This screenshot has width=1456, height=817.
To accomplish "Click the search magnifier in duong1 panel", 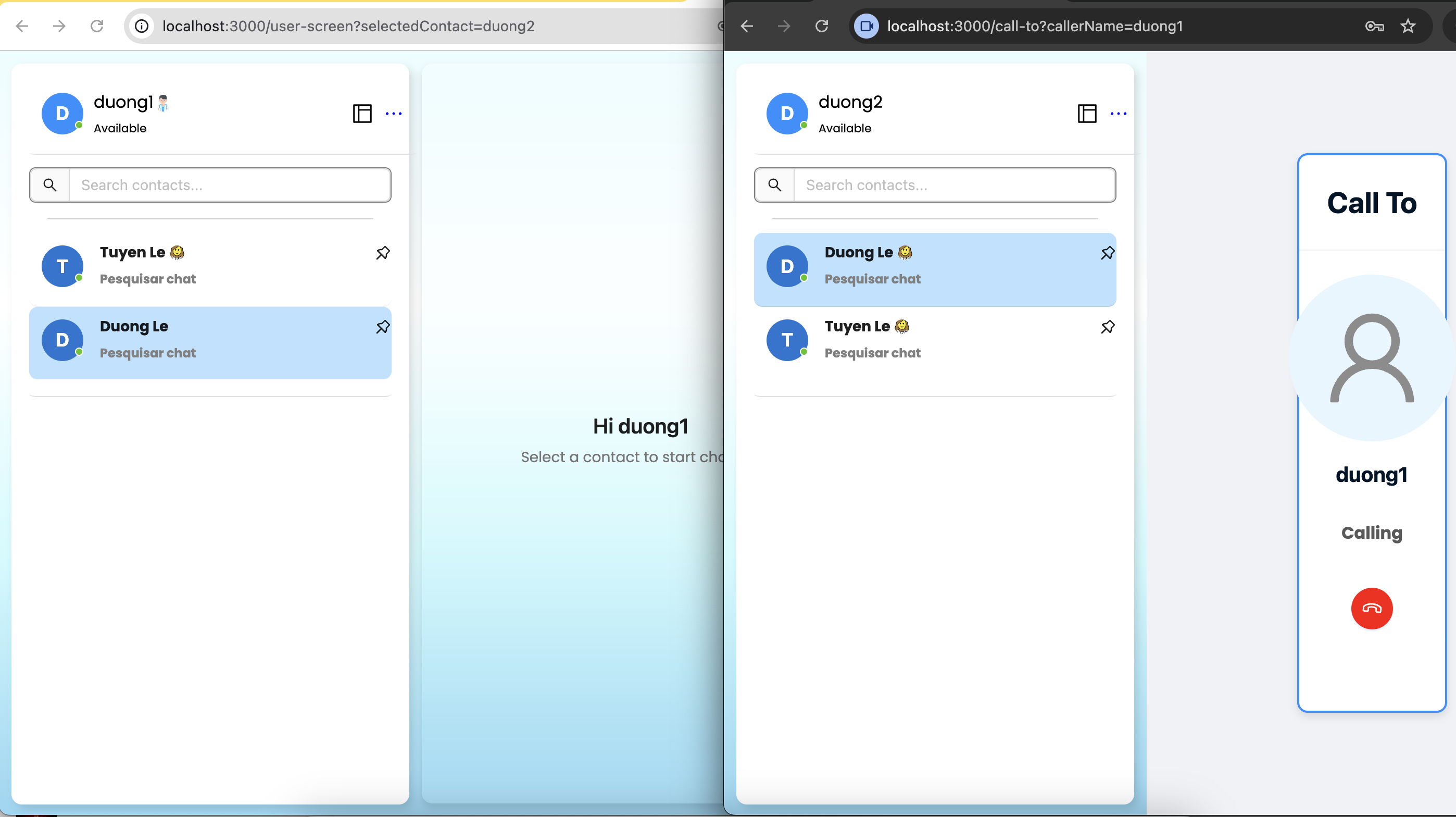I will (x=50, y=185).
